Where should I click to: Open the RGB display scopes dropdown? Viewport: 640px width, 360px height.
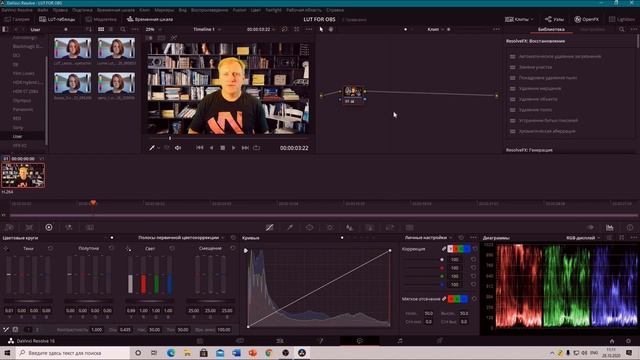click(583, 238)
